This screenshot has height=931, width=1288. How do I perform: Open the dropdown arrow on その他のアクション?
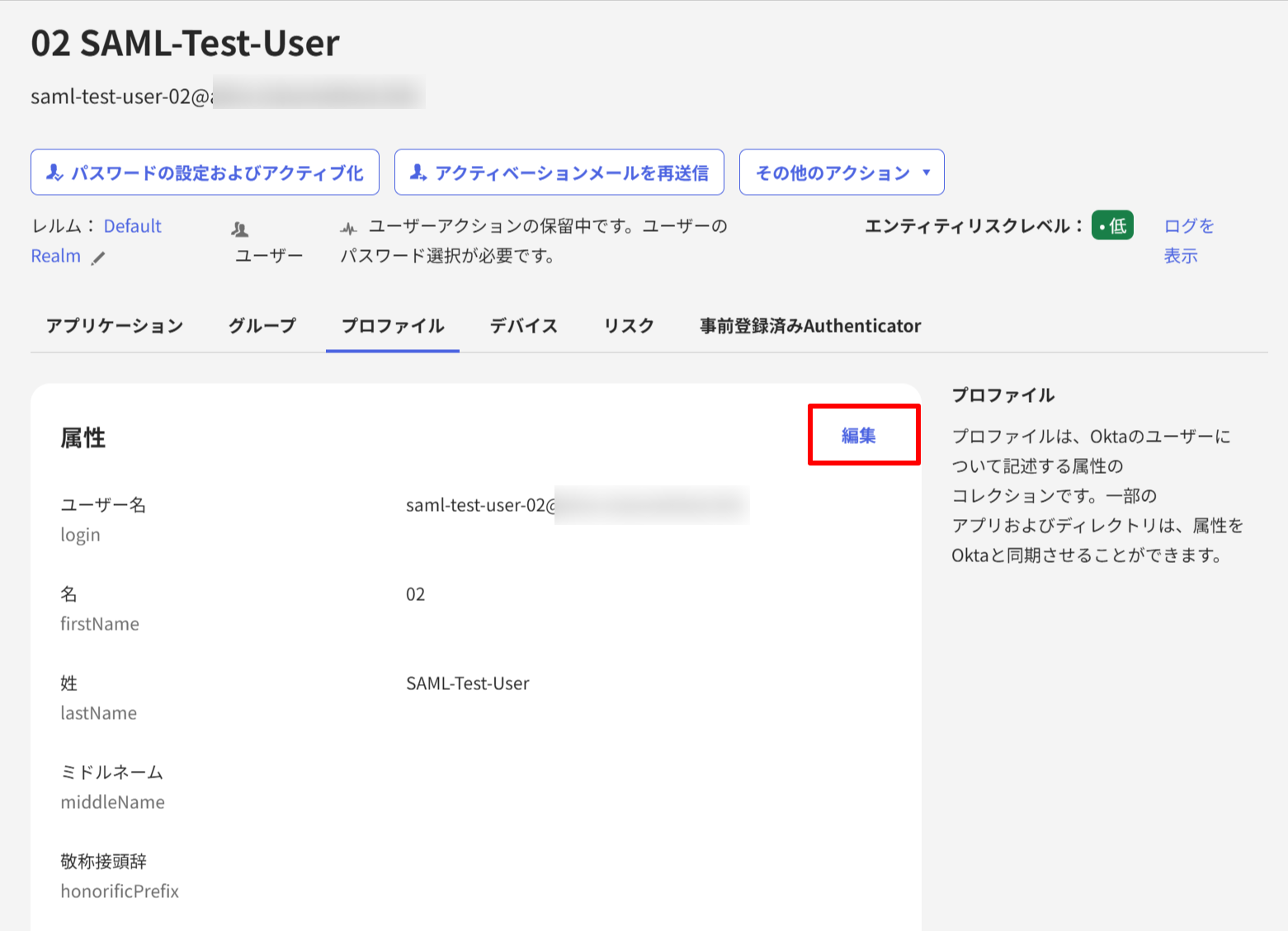pos(927,172)
